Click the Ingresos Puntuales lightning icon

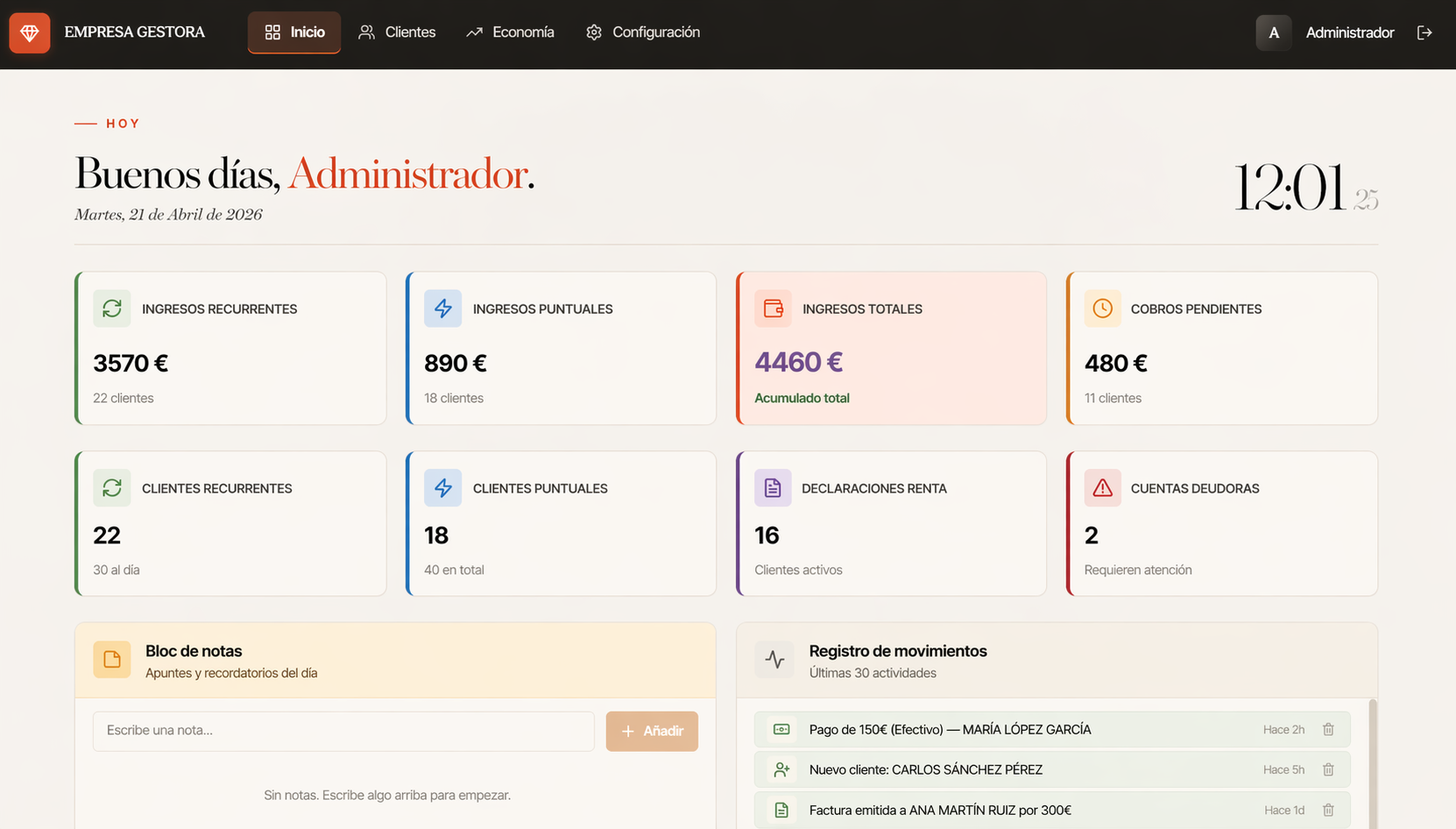443,308
